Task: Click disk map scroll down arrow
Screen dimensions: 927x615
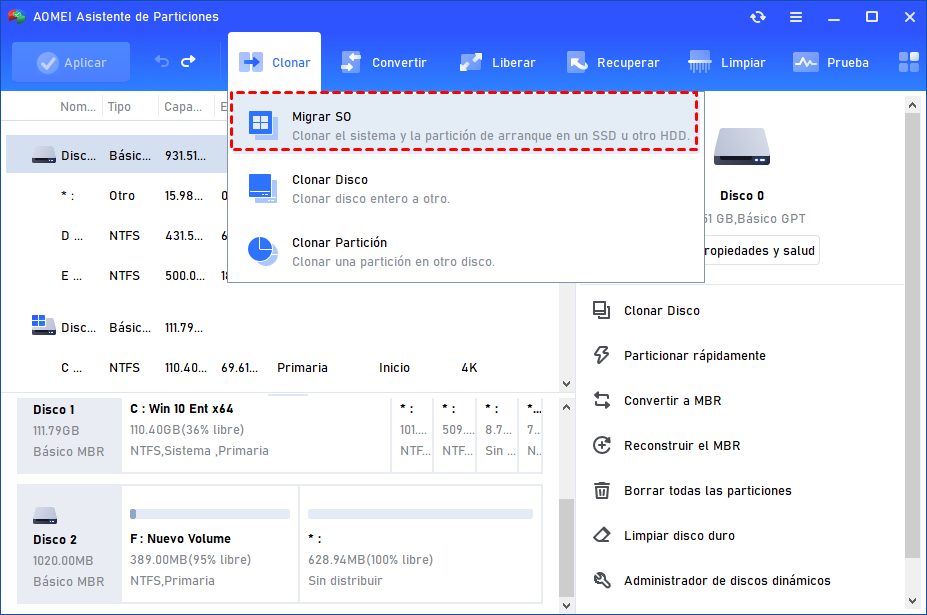Action: click(566, 605)
